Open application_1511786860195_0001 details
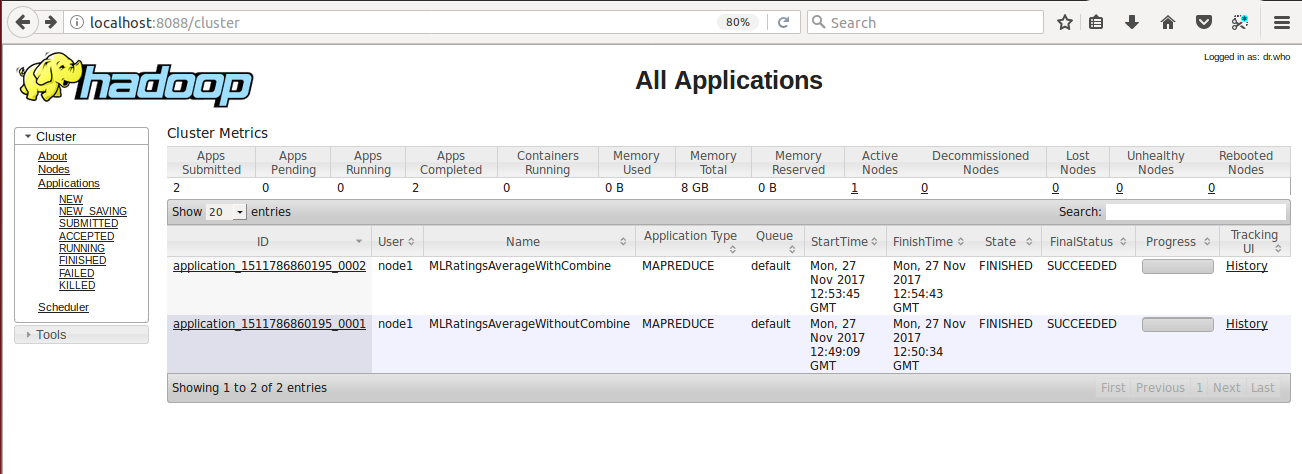 click(269, 324)
